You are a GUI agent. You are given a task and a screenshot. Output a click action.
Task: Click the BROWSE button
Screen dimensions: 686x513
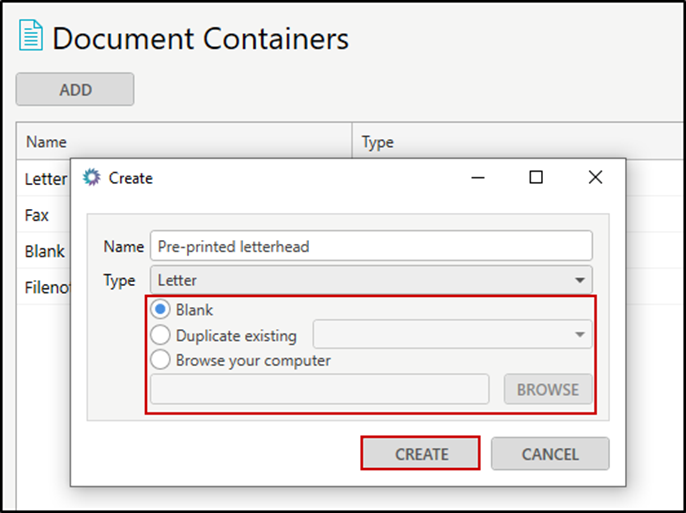548,389
